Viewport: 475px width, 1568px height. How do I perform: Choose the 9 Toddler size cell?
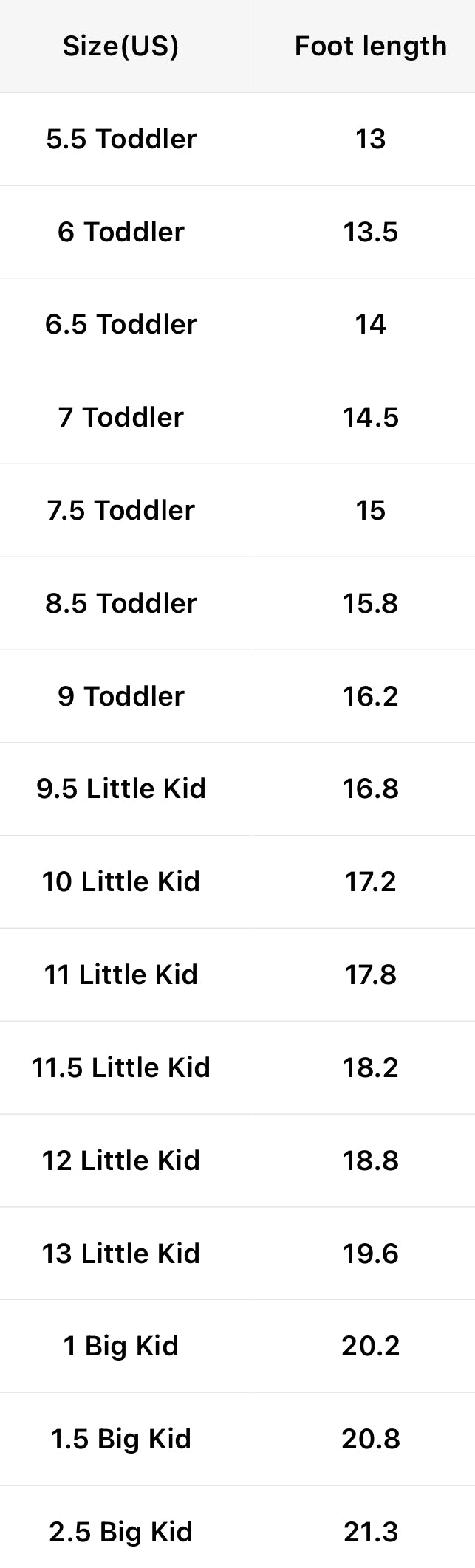point(121,696)
